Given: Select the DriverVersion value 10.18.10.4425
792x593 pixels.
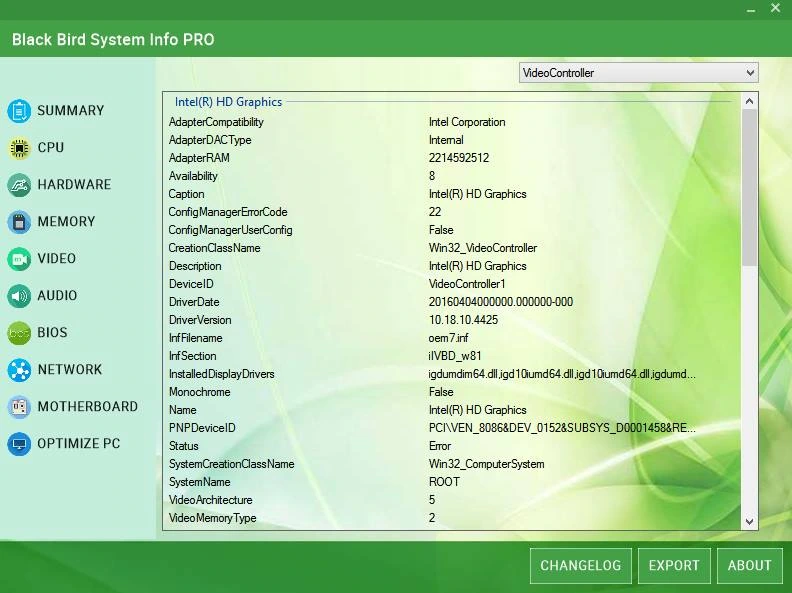Looking at the screenshot, I should pos(463,320).
